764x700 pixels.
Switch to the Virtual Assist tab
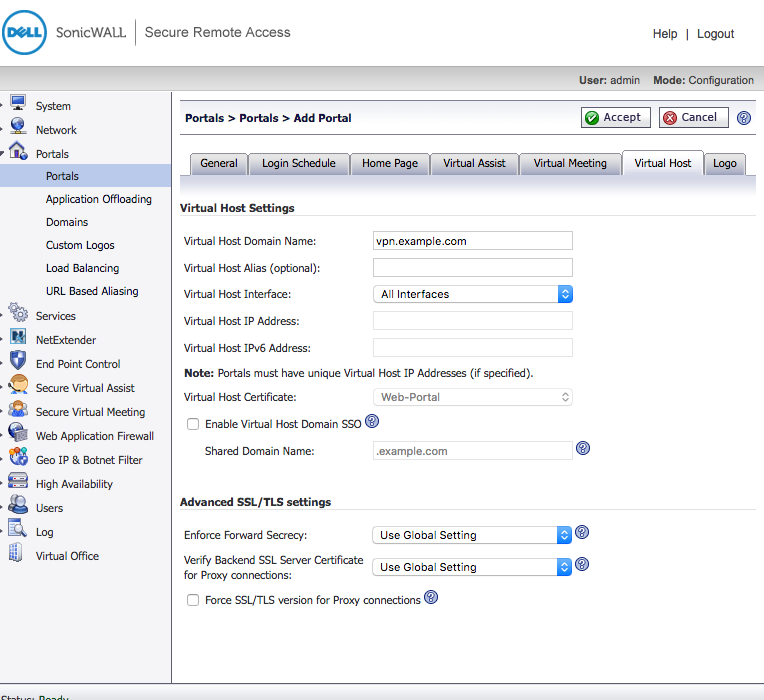pyautogui.click(x=474, y=163)
